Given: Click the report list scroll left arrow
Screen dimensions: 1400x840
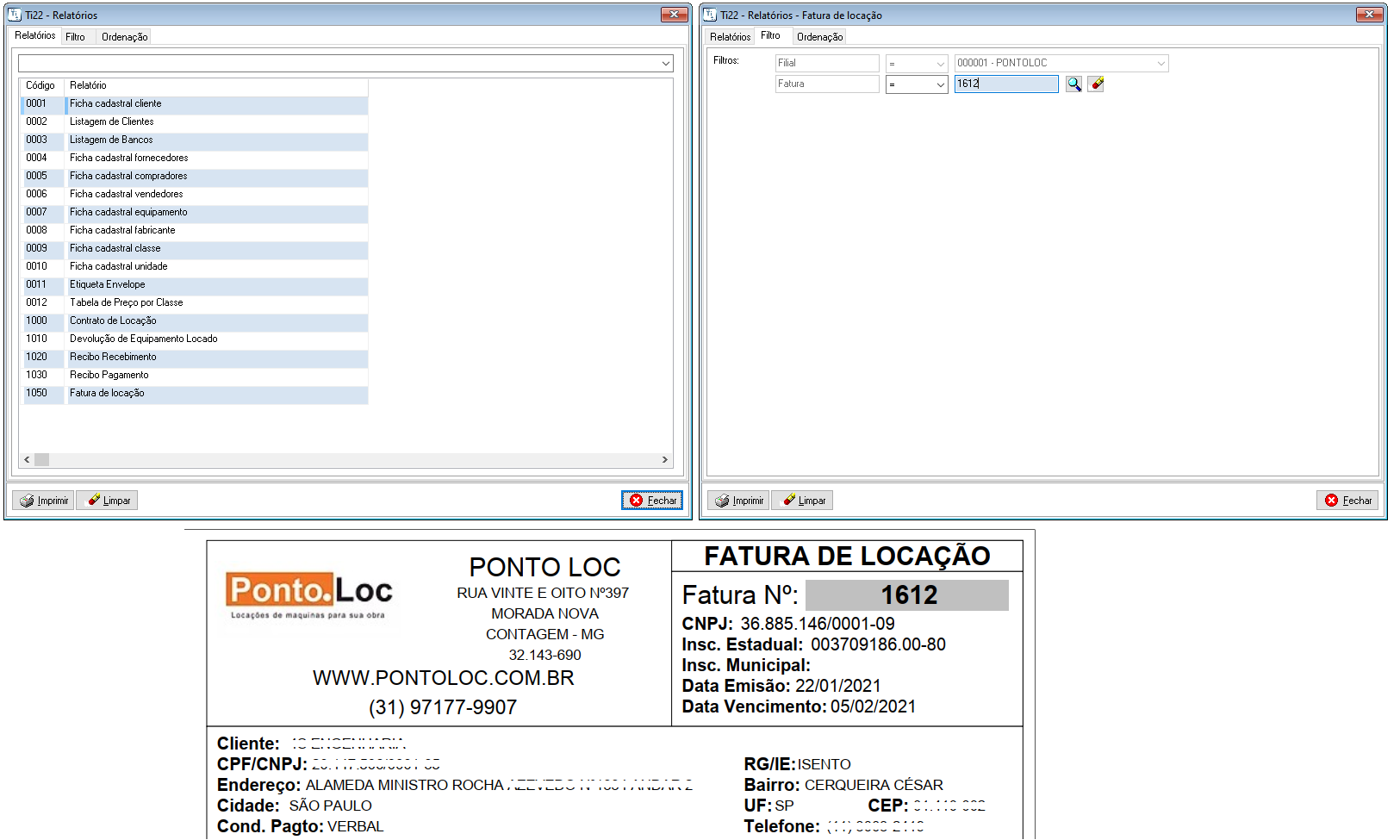Looking at the screenshot, I should 27,460.
